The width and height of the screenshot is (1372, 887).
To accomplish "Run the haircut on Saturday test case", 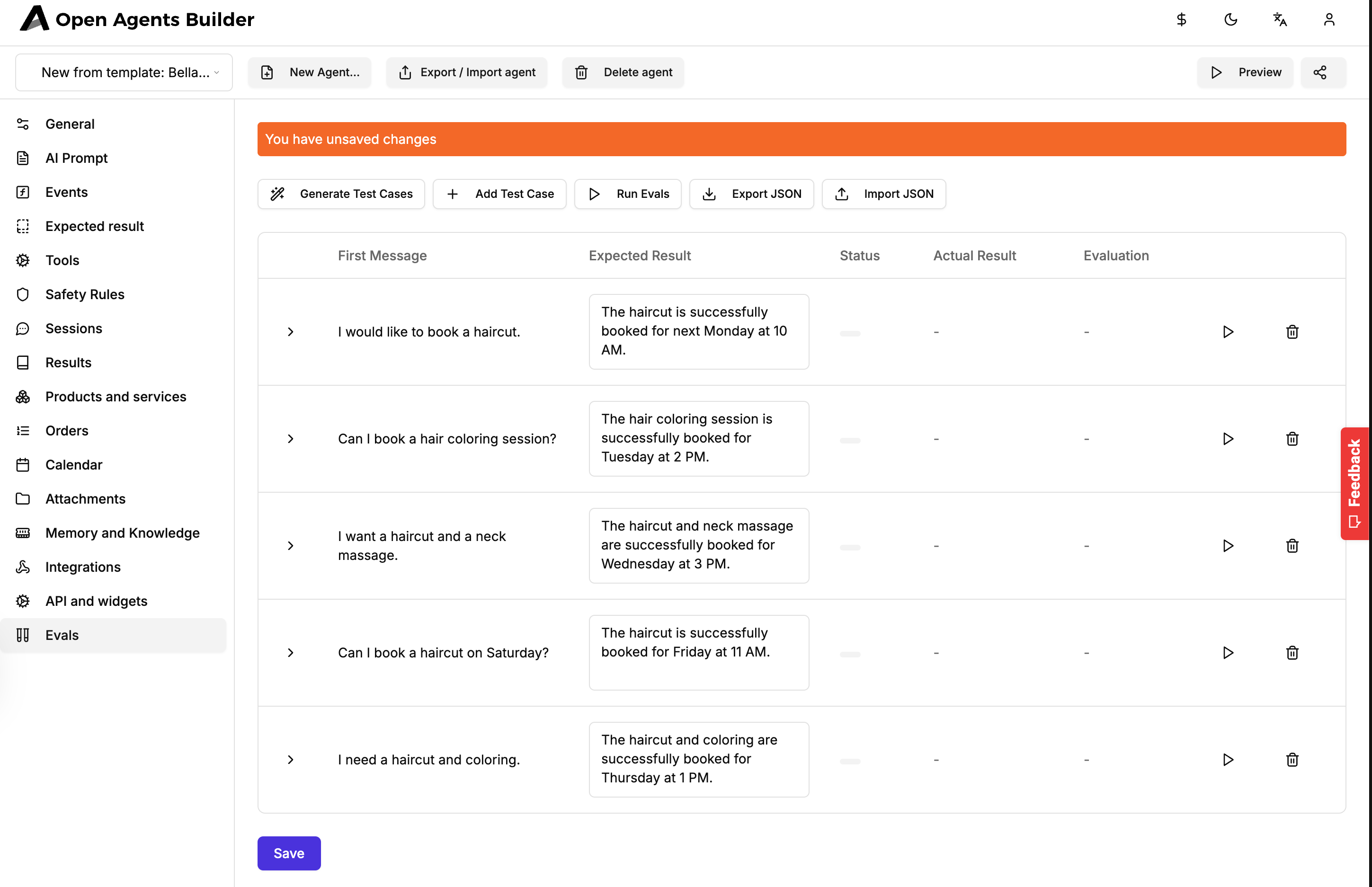I will pos(1228,653).
